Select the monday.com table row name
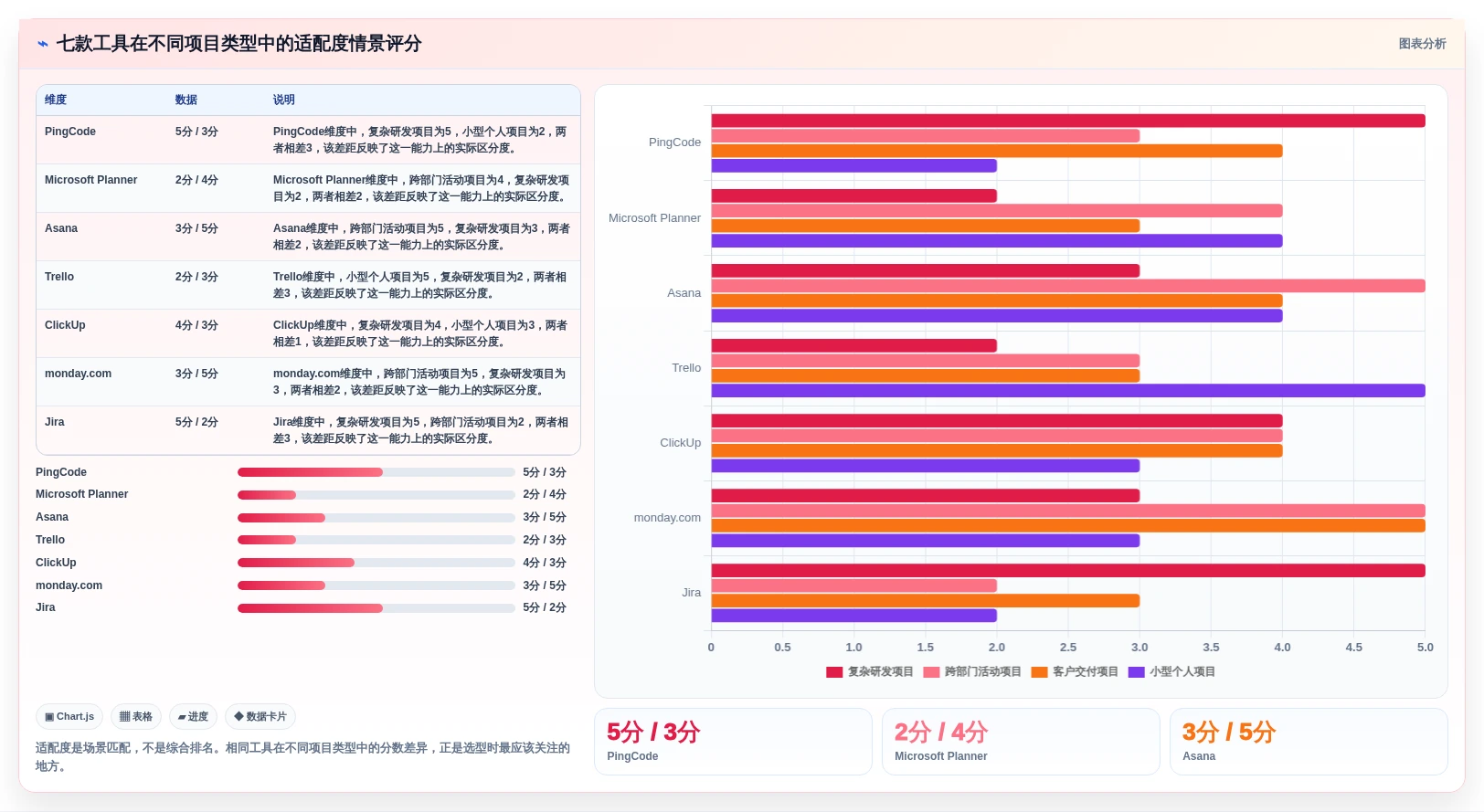 pos(79,374)
